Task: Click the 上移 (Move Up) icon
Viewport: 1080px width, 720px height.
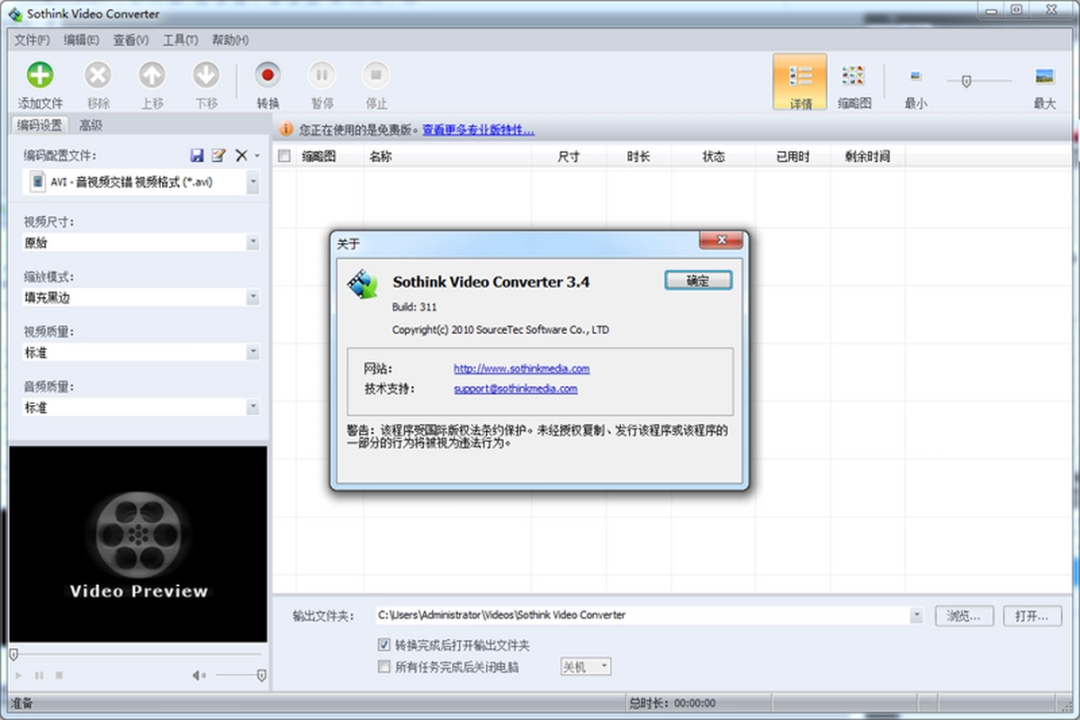Action: point(152,75)
